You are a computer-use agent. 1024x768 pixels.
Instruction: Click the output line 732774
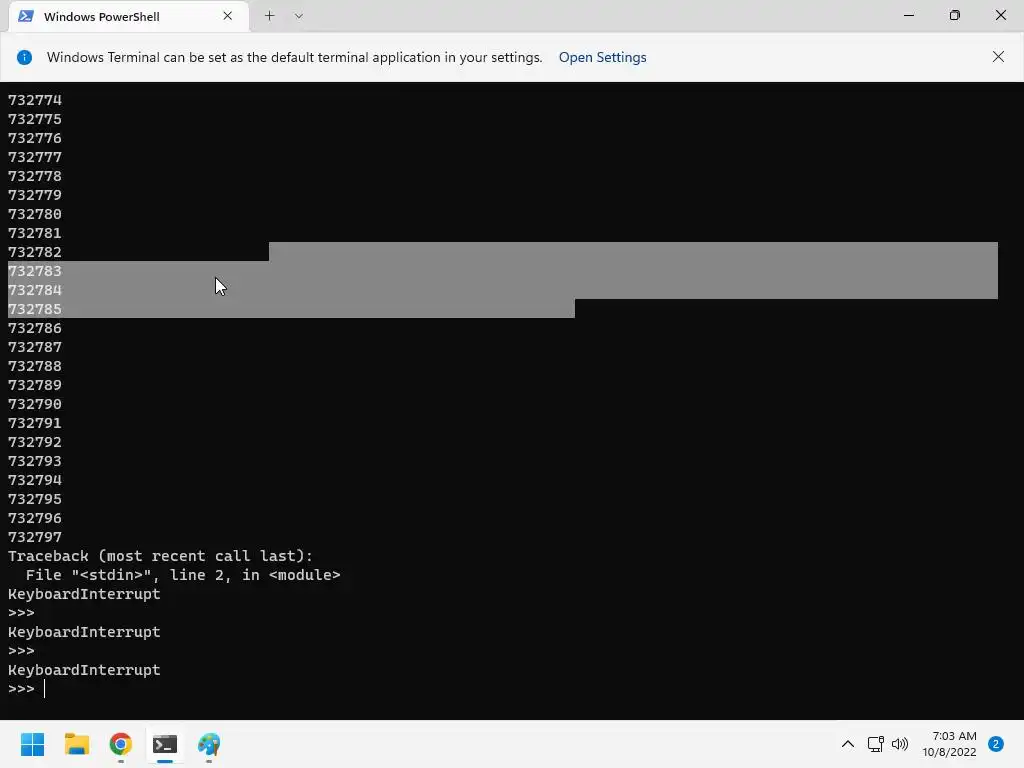(35, 100)
